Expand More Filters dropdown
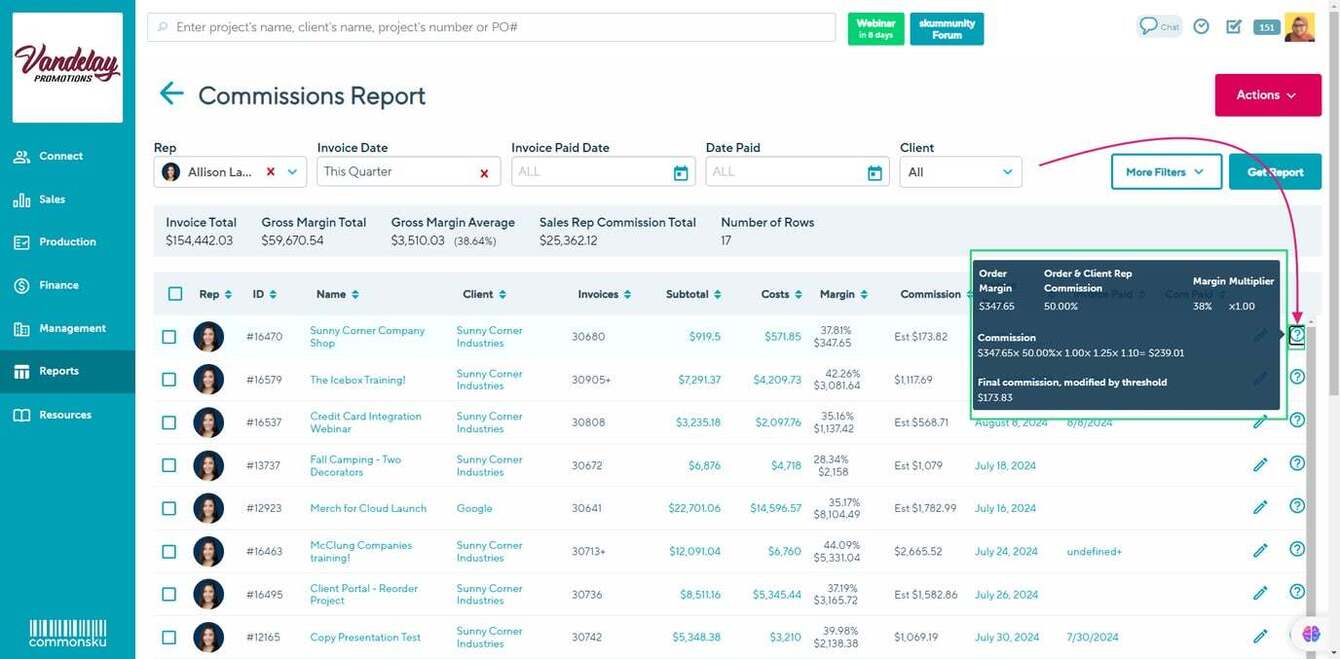The width and height of the screenshot is (1340, 659). coord(1165,172)
